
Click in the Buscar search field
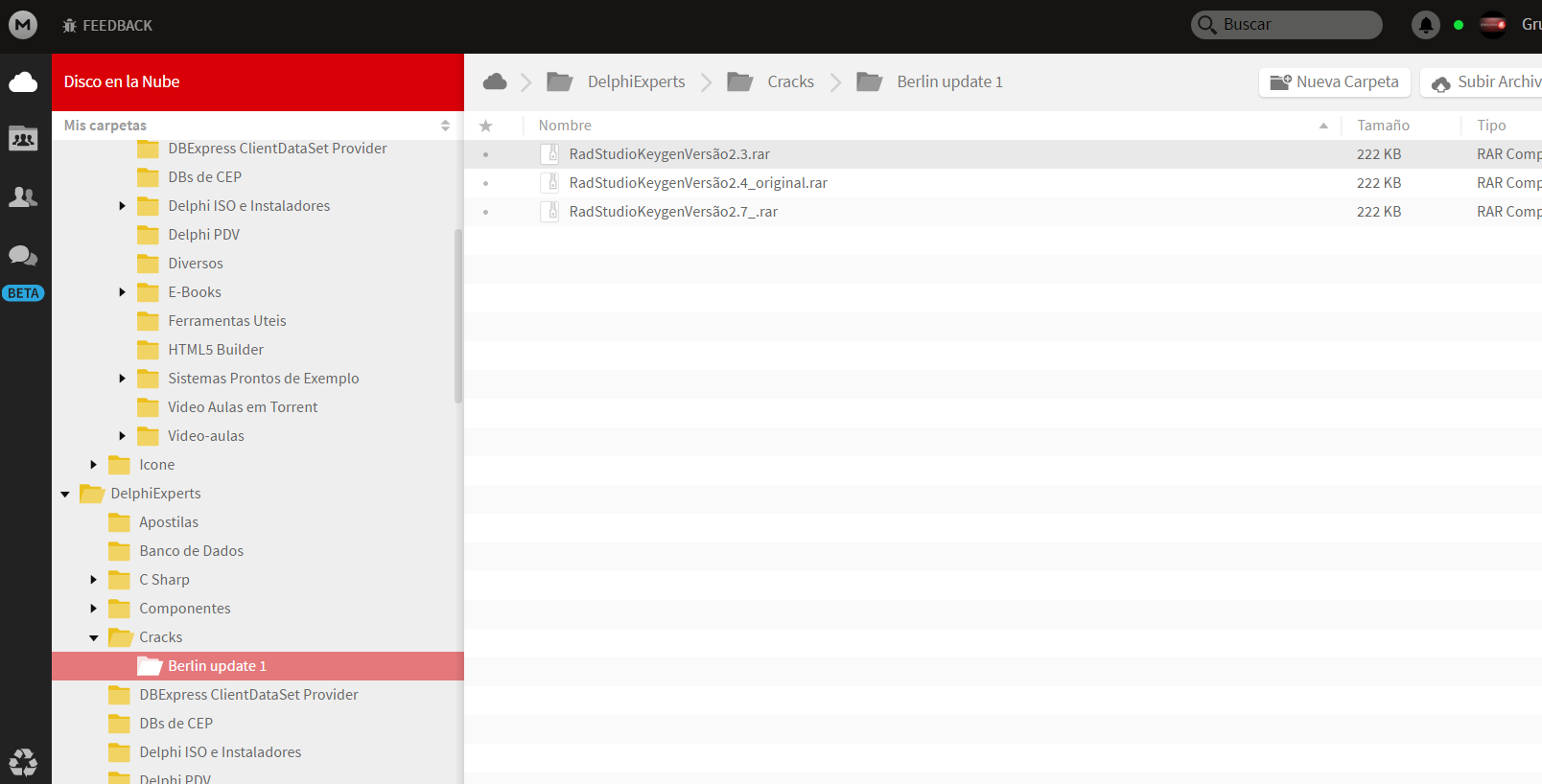[1287, 25]
